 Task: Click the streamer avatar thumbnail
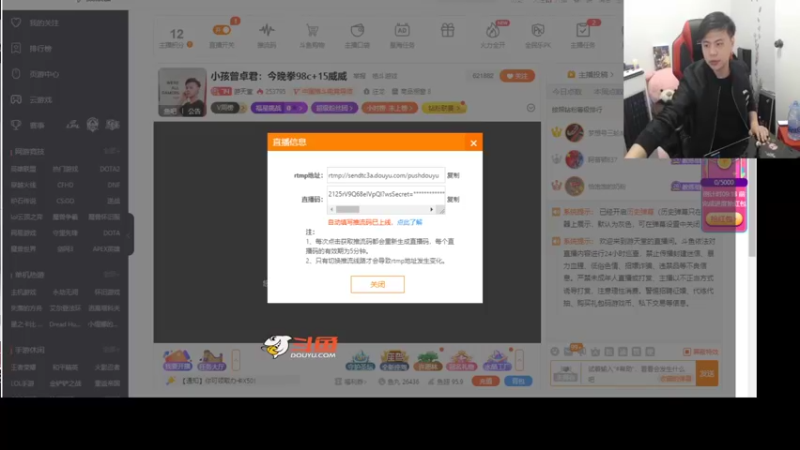(182, 92)
